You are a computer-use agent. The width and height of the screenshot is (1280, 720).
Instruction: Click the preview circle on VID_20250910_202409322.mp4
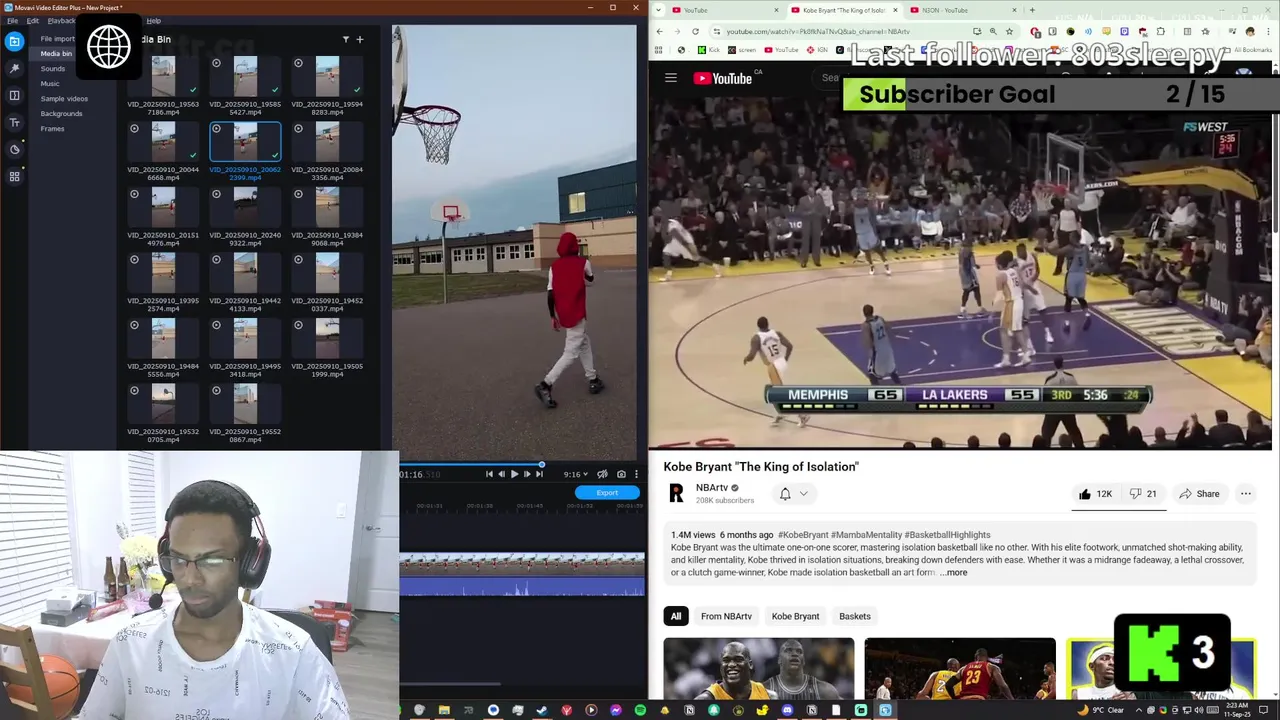click(x=216, y=194)
